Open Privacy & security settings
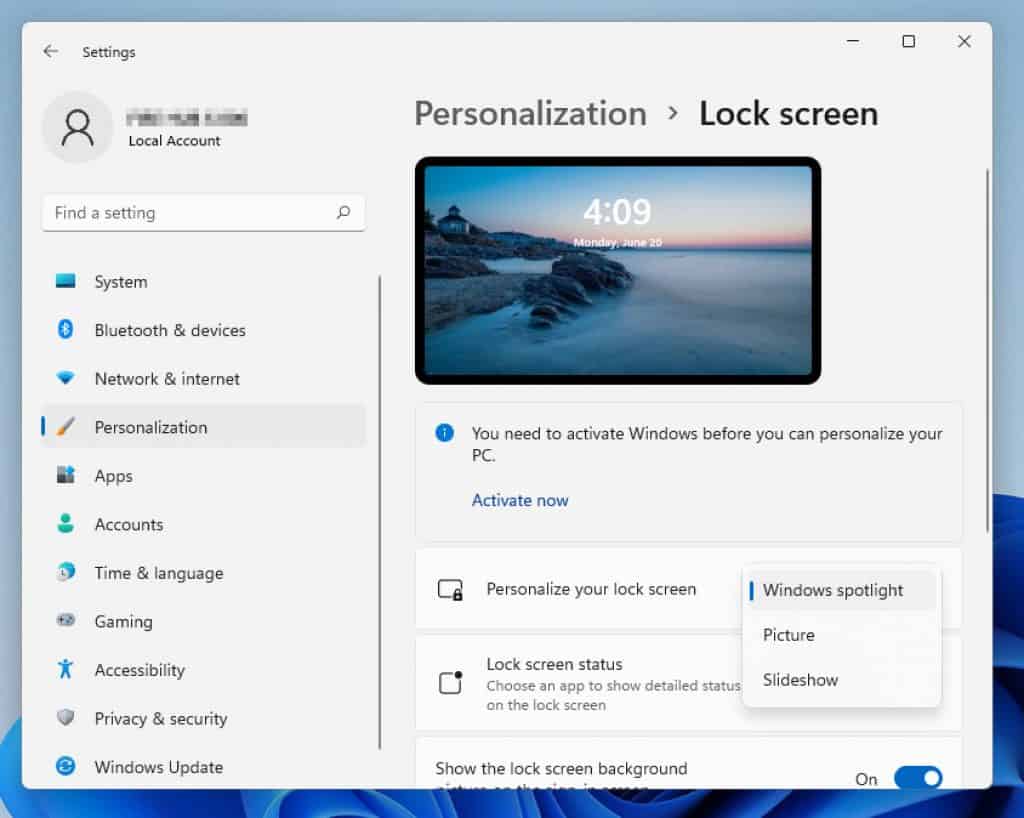The height and width of the screenshot is (818, 1024). coord(203,718)
